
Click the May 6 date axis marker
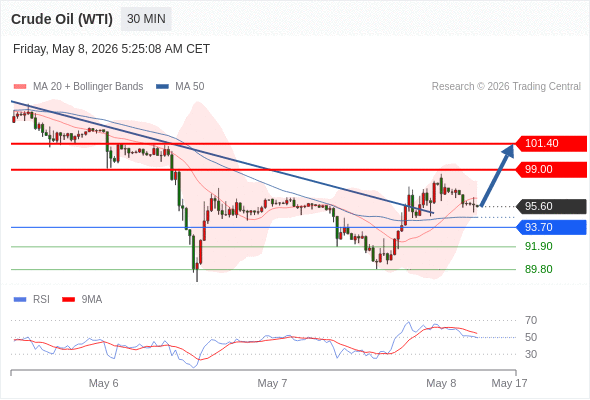coord(103,383)
